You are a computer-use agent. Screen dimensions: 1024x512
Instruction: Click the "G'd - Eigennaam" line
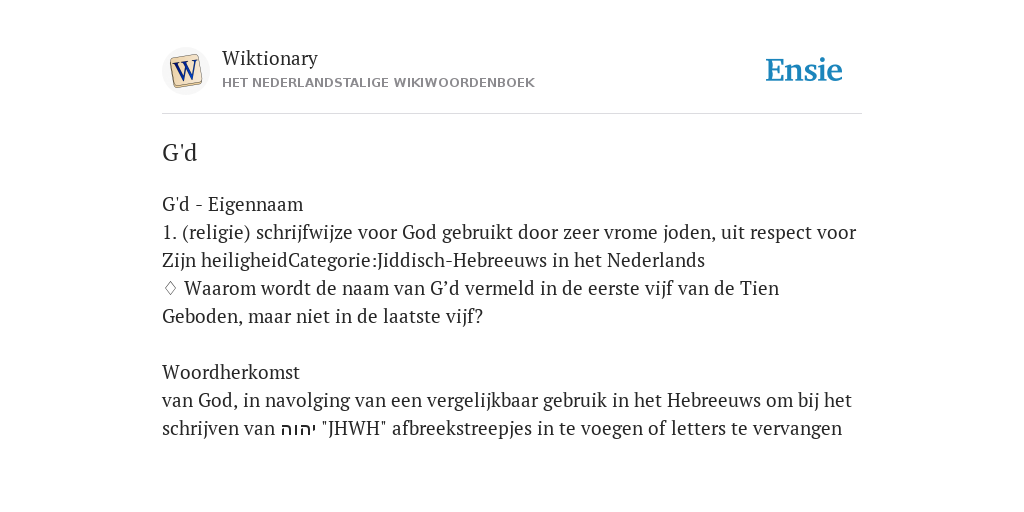pyautogui.click(x=232, y=204)
